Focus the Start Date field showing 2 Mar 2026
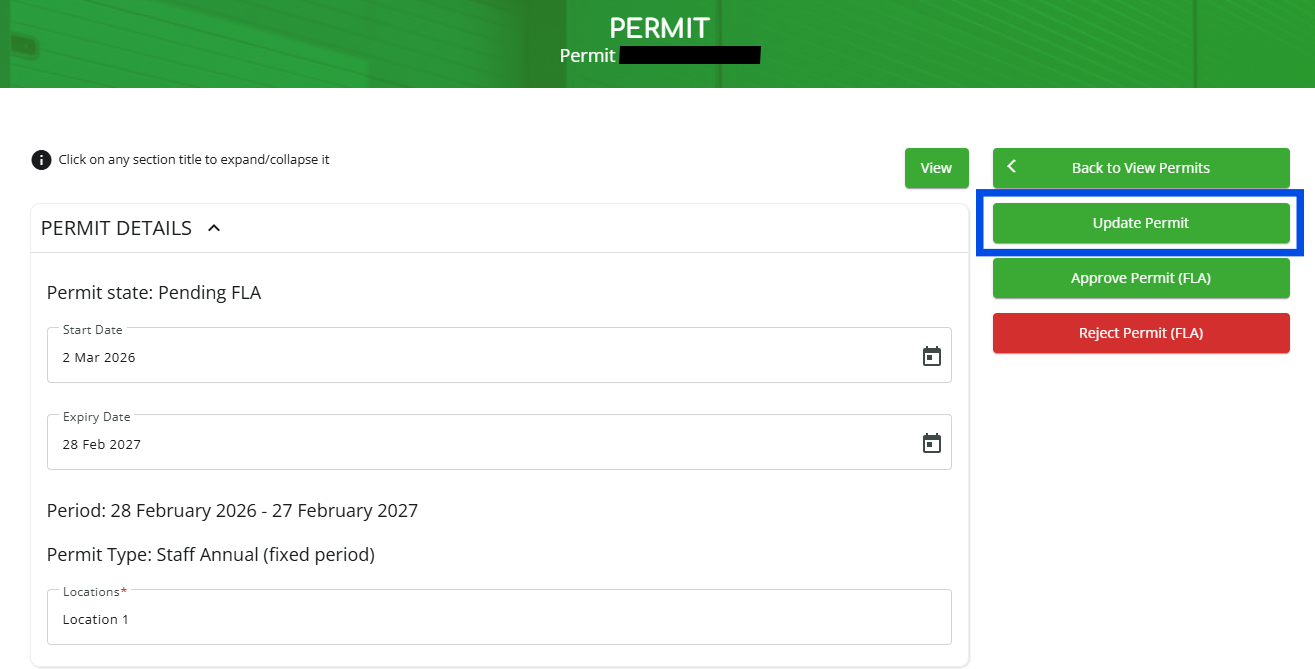The height and width of the screenshot is (669, 1315). 480,357
